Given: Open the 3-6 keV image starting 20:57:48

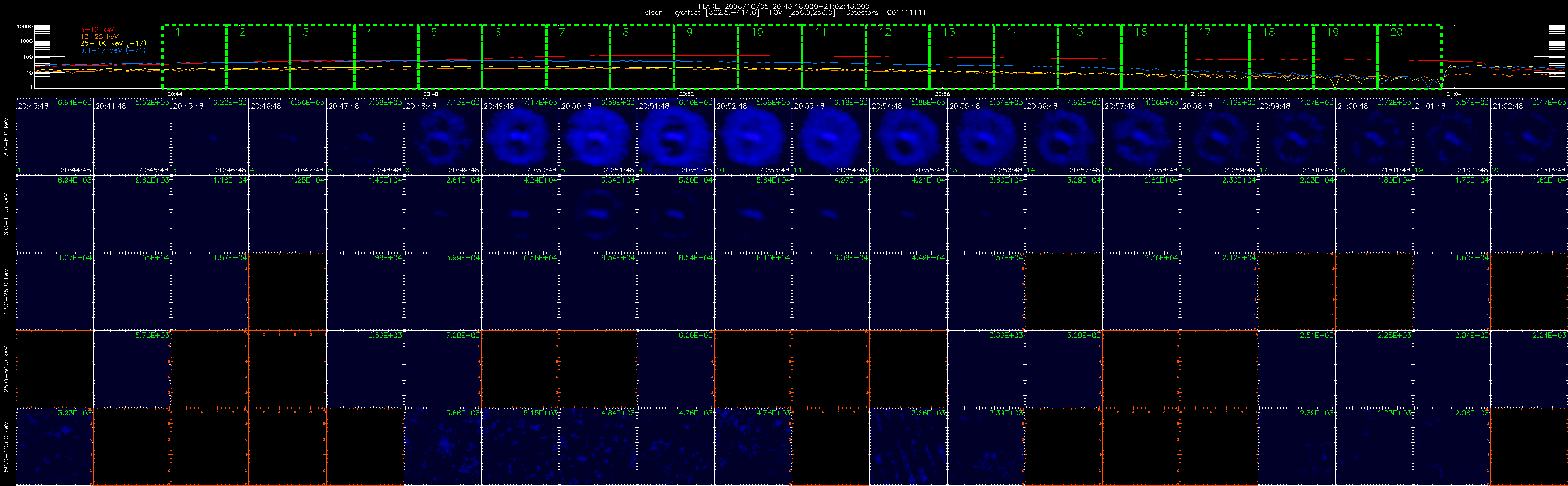Looking at the screenshot, I should tap(1141, 136).
